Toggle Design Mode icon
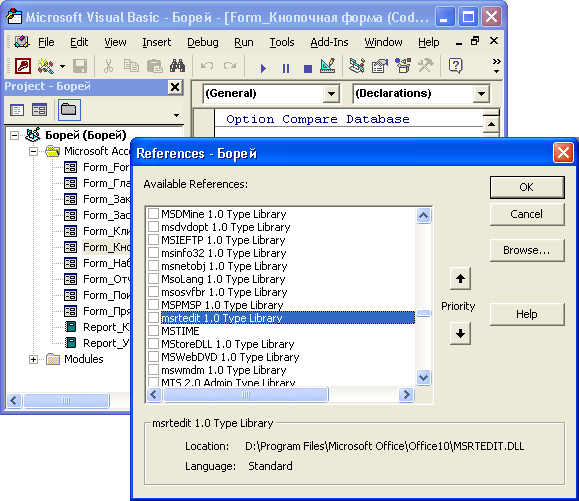Screen dimensions: 579x501 [328, 66]
